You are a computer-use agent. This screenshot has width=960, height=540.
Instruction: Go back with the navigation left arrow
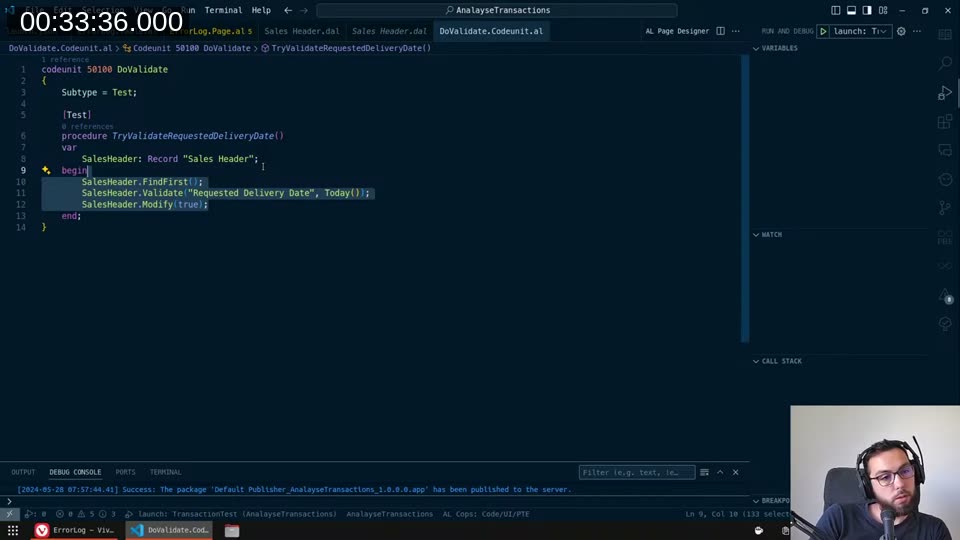(x=288, y=10)
